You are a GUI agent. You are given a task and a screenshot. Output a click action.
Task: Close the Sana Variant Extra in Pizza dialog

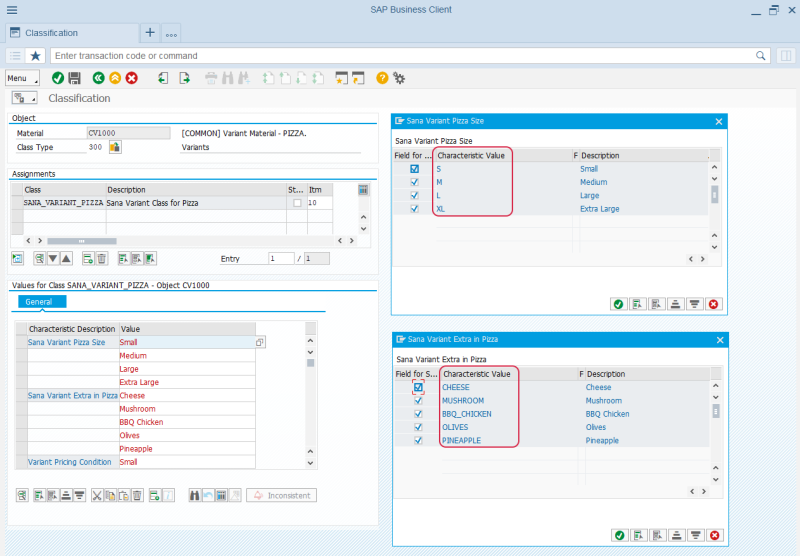coord(720,340)
